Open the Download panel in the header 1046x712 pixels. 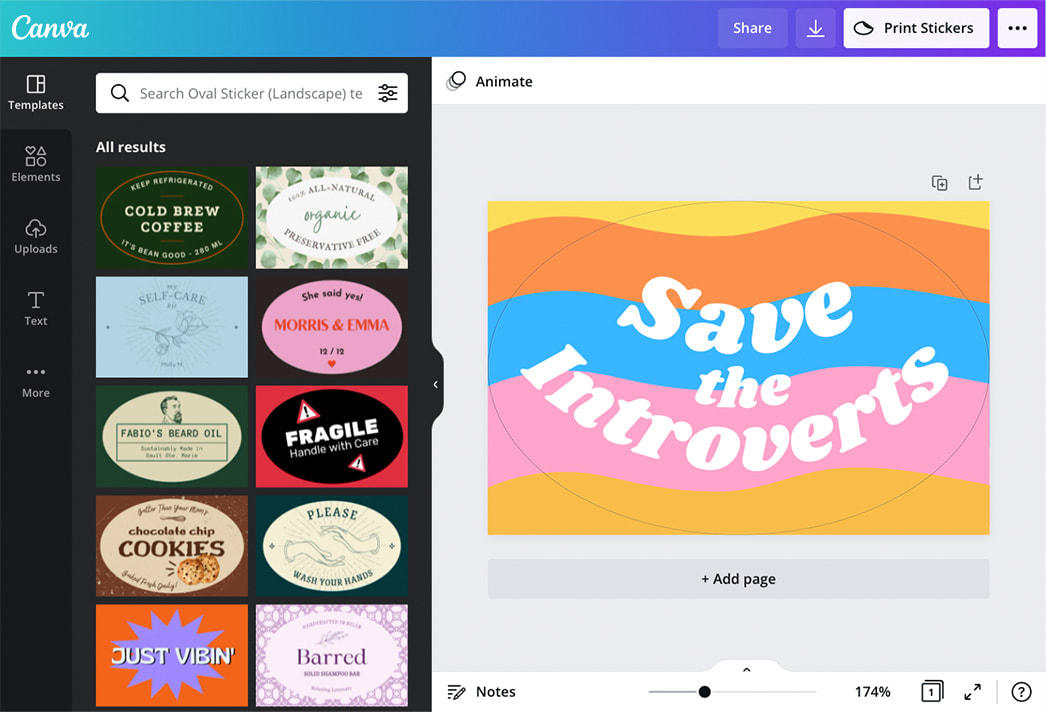tap(815, 27)
